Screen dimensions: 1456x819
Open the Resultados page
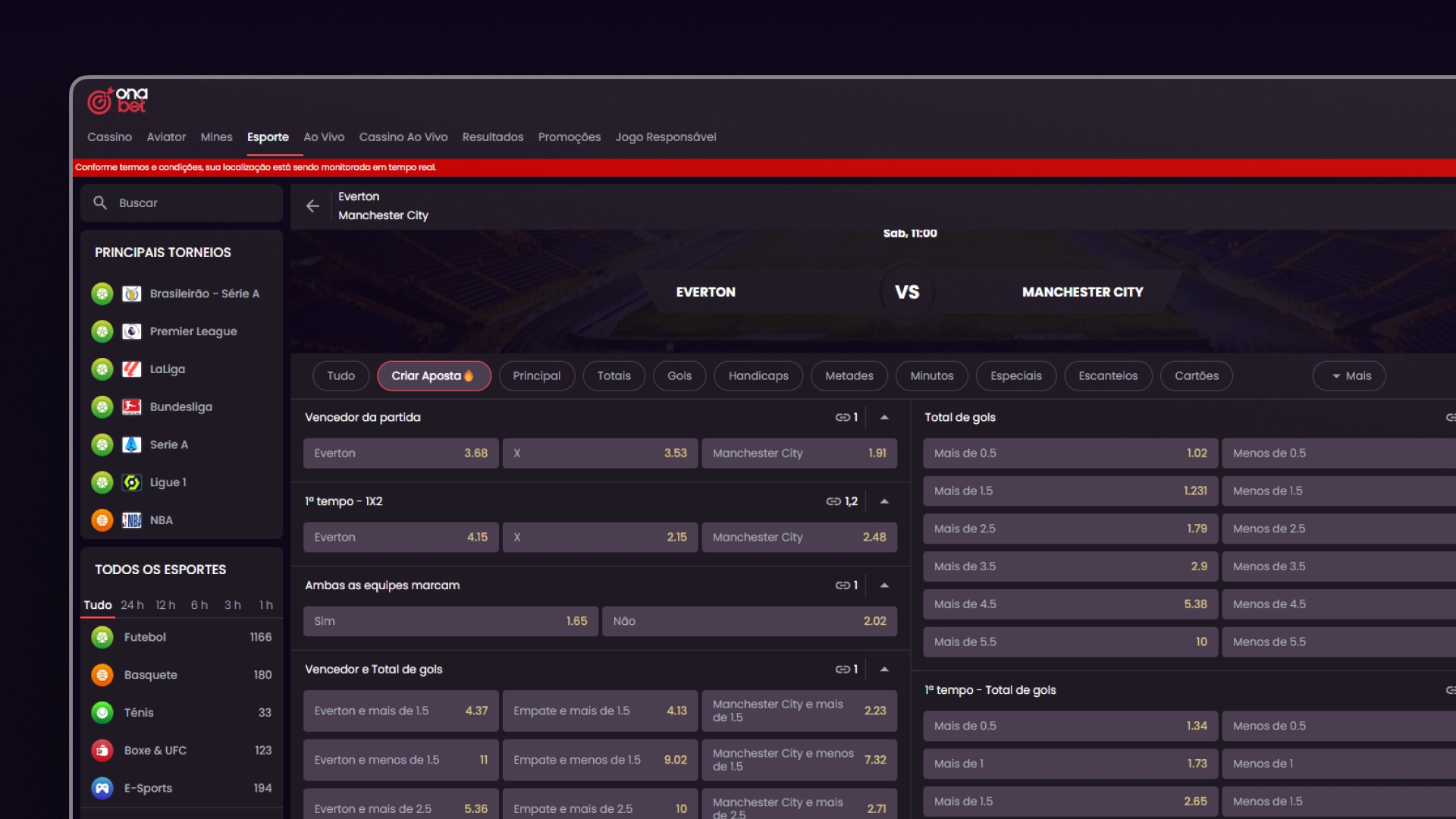tap(493, 137)
